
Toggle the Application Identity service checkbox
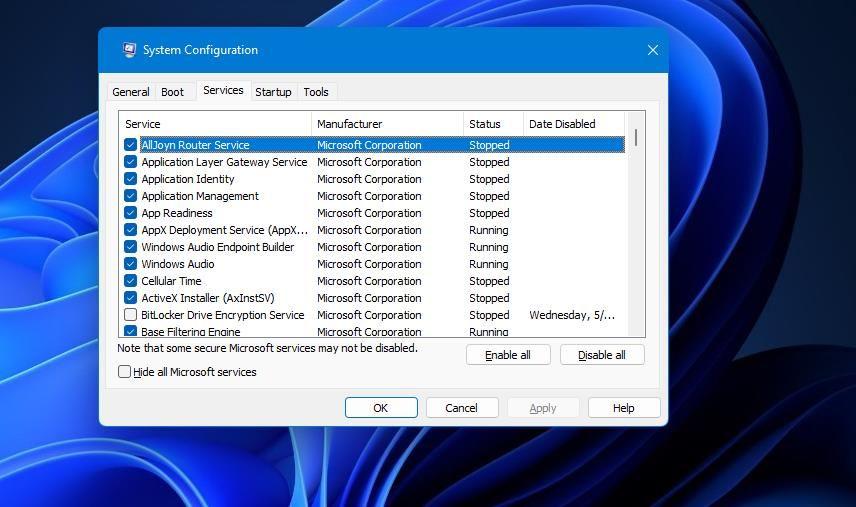pos(130,179)
